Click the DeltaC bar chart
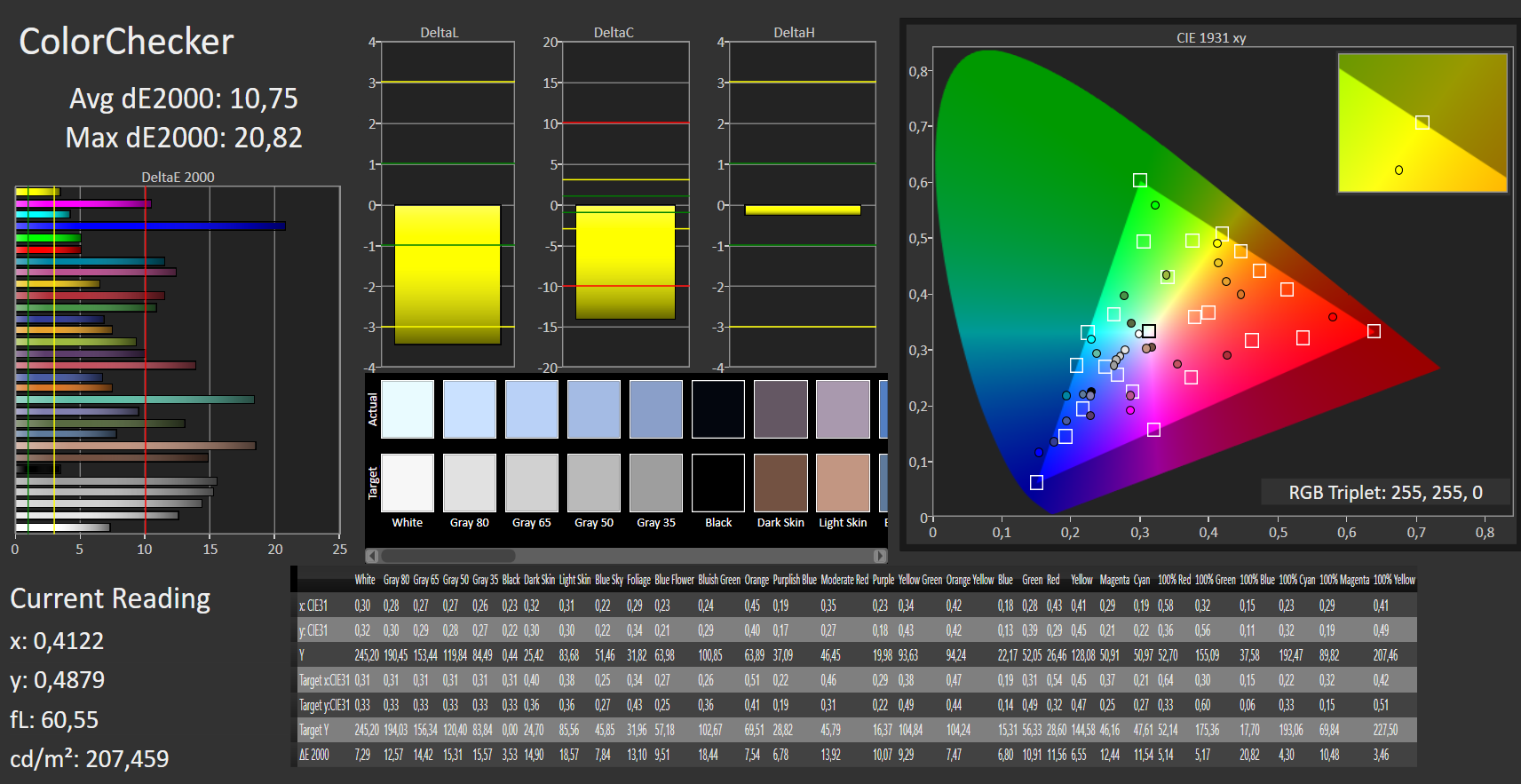This screenshot has height=784, width=1521. coord(625,204)
